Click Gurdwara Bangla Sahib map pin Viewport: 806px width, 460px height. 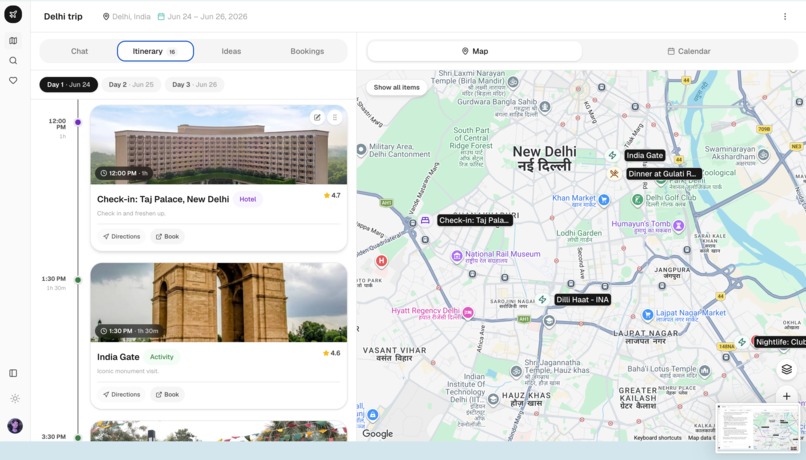[x=545, y=106]
